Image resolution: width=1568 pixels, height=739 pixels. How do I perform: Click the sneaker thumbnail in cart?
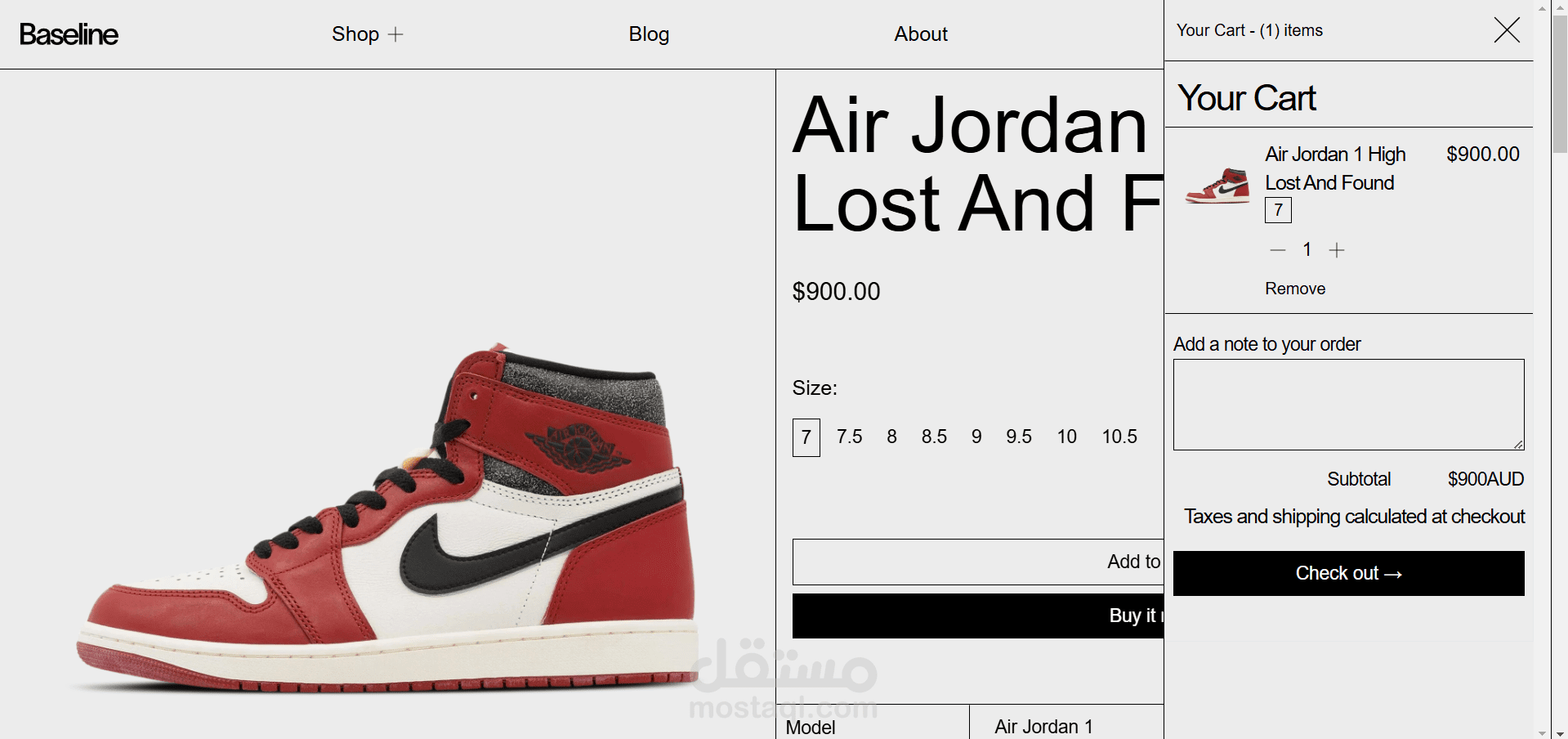pyautogui.click(x=1217, y=186)
